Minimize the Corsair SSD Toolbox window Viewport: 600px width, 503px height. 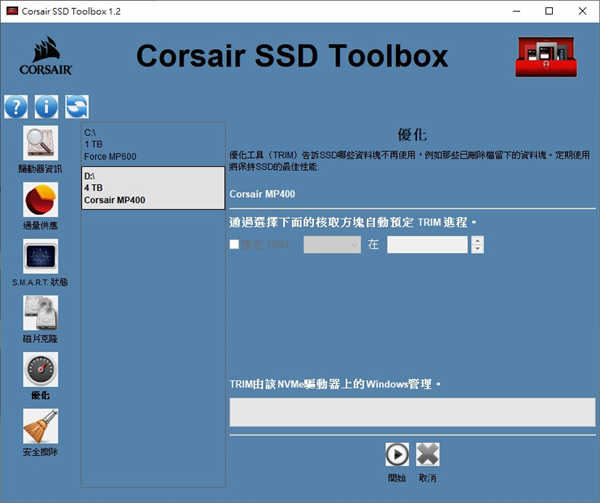coord(516,11)
